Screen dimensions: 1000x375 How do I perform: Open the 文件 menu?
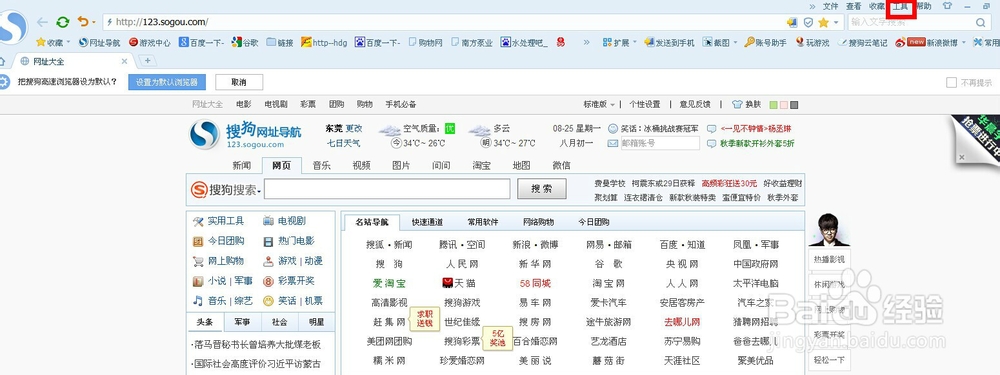pyautogui.click(x=830, y=6)
